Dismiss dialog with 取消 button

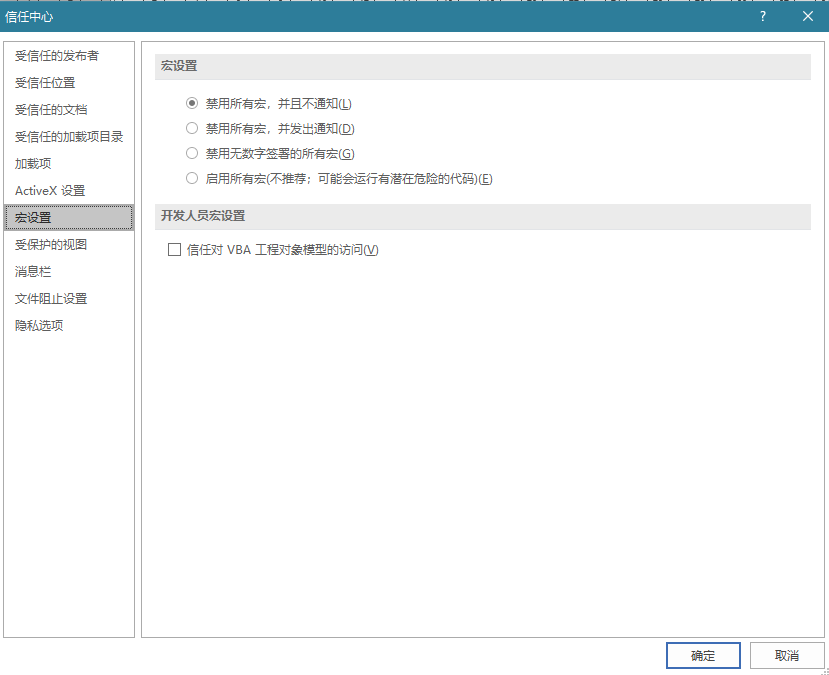coord(787,655)
